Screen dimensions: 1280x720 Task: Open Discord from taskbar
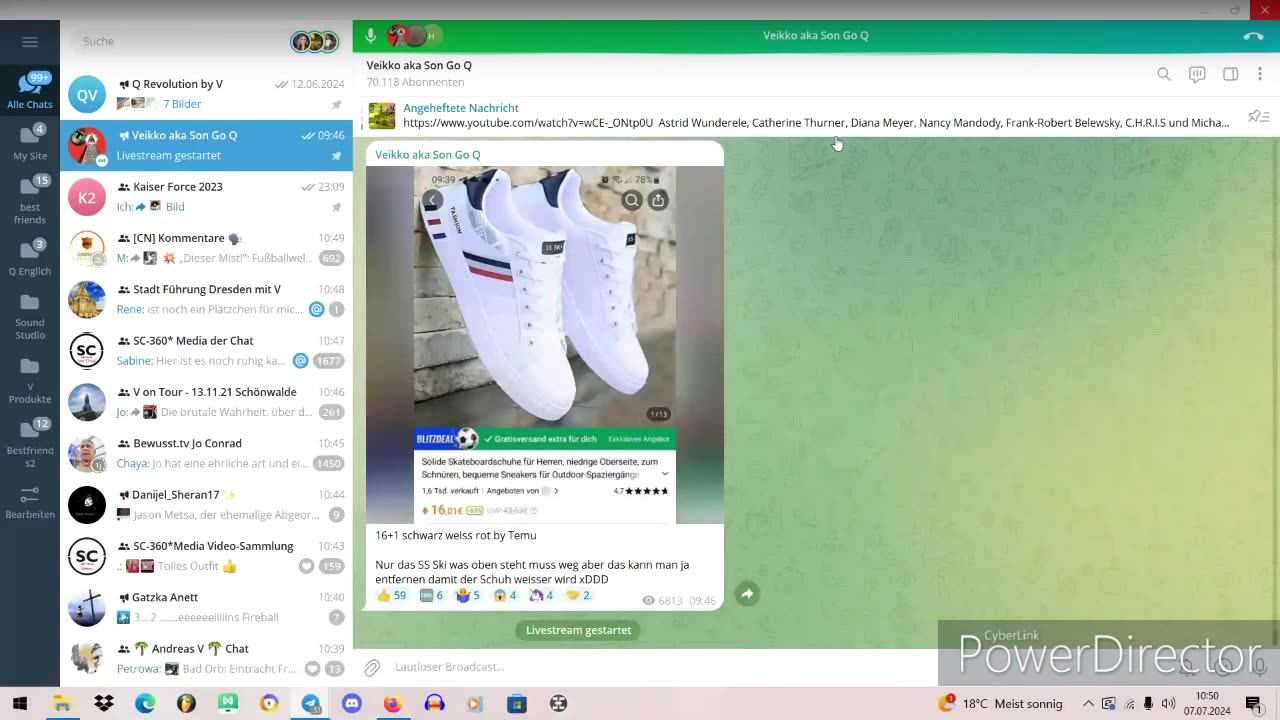point(352,704)
